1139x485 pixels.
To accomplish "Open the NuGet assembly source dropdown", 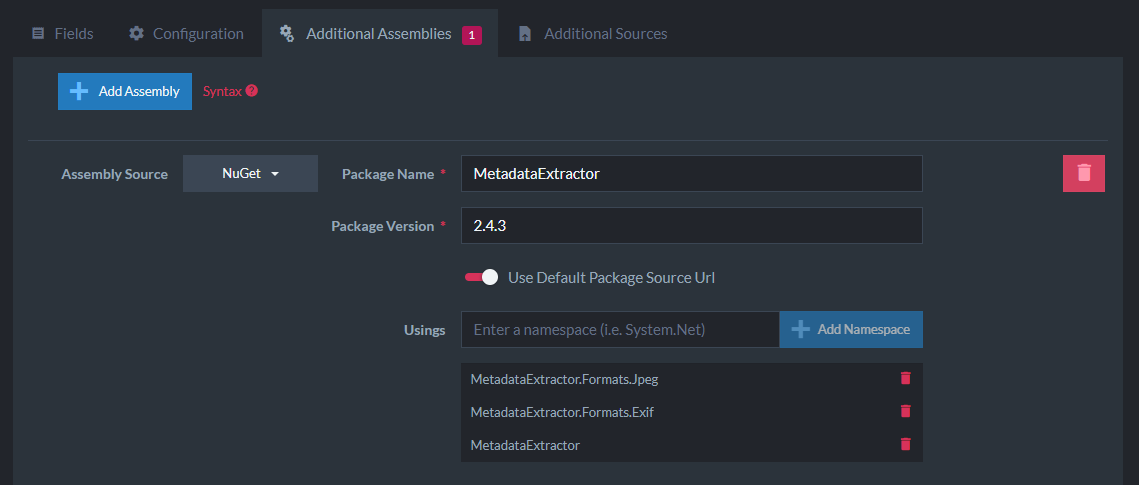I will click(250, 173).
